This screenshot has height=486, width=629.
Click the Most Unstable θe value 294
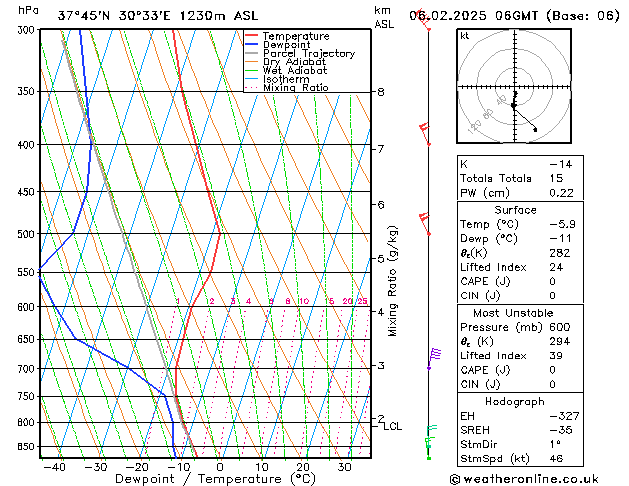coord(560,342)
